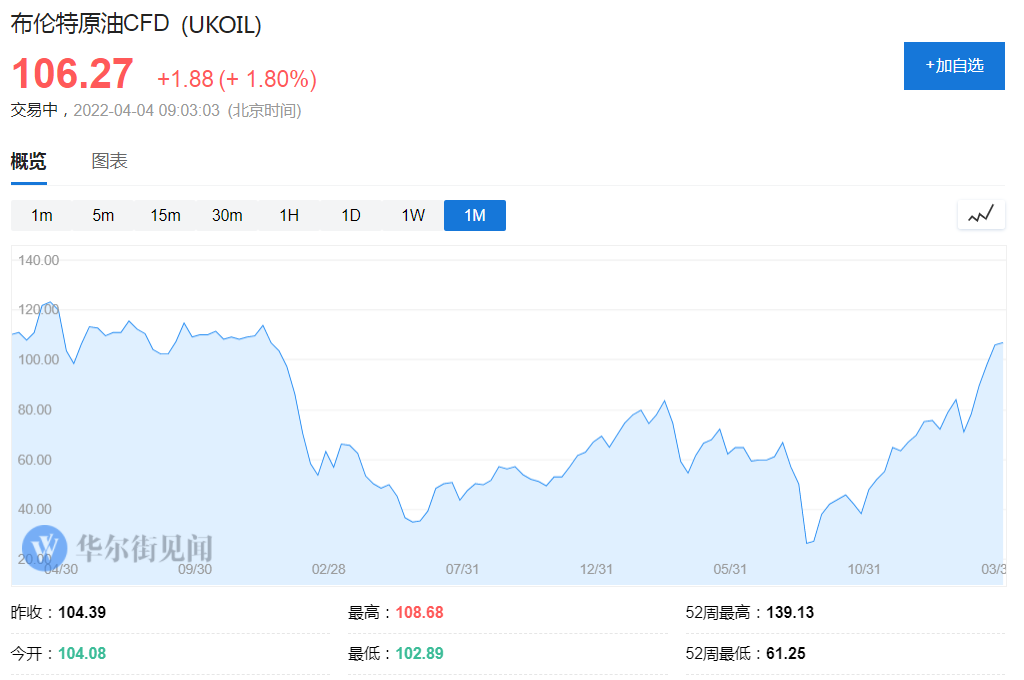Viewport: 1024px width, 680px height.
Task: Select the 1H timeframe
Action: pos(289,215)
